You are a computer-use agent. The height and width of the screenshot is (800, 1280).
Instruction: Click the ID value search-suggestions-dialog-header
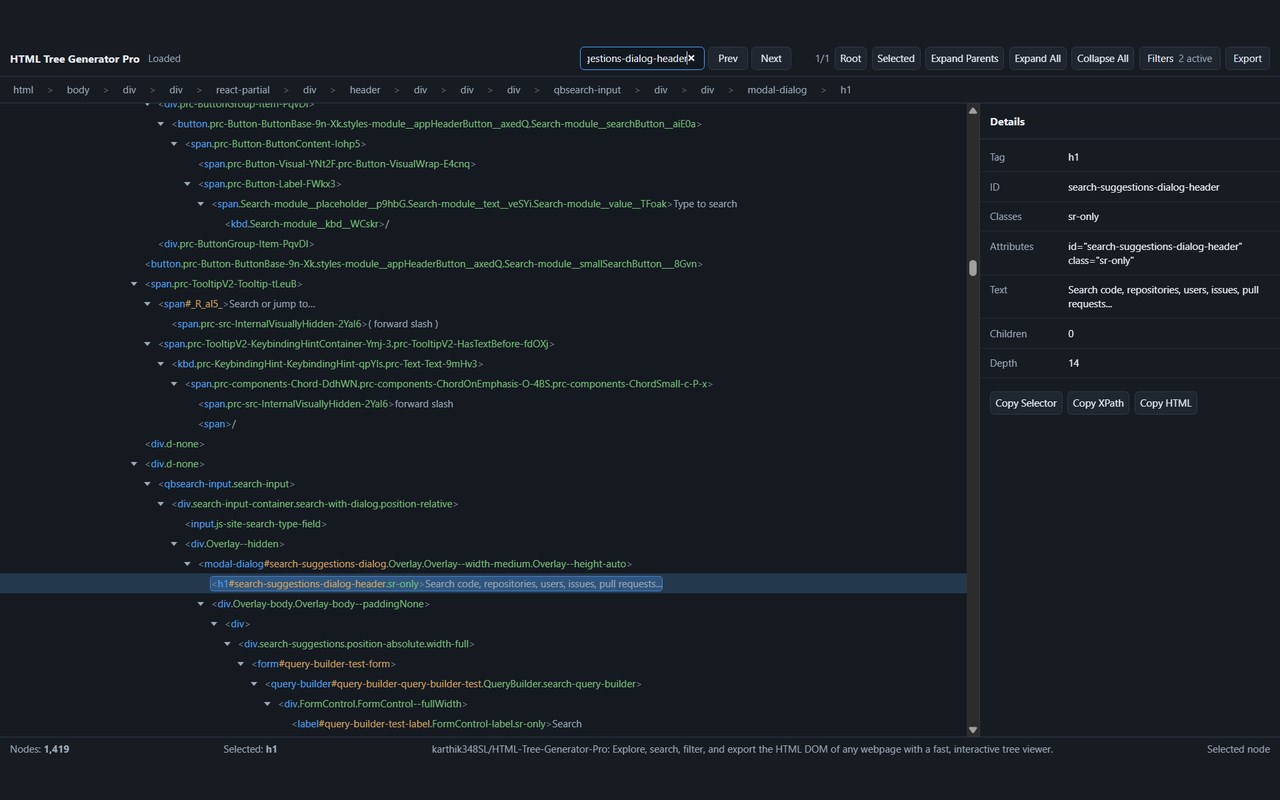click(x=1143, y=187)
